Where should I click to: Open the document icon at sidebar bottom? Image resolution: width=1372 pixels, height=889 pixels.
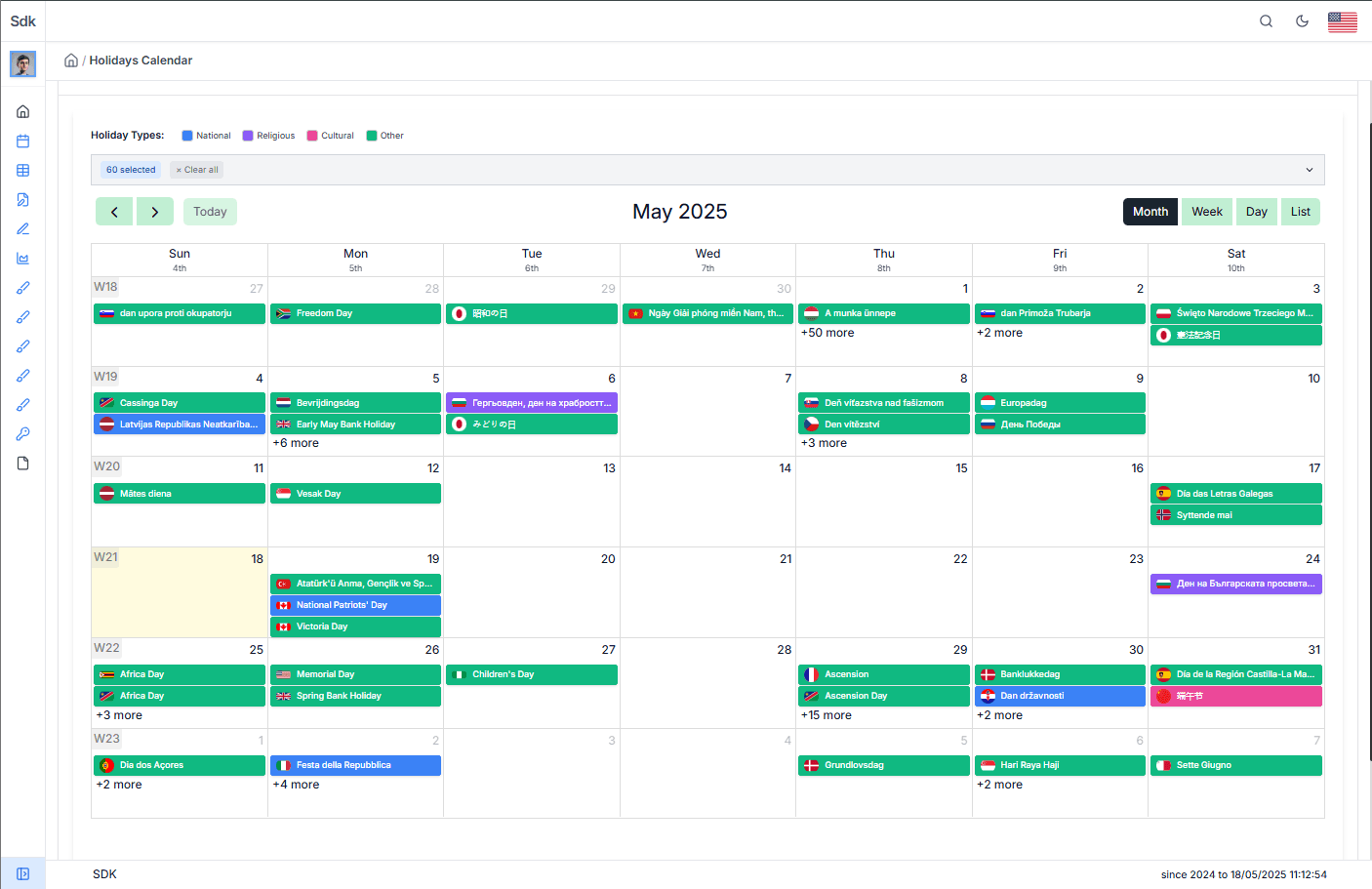pyautogui.click(x=22, y=463)
